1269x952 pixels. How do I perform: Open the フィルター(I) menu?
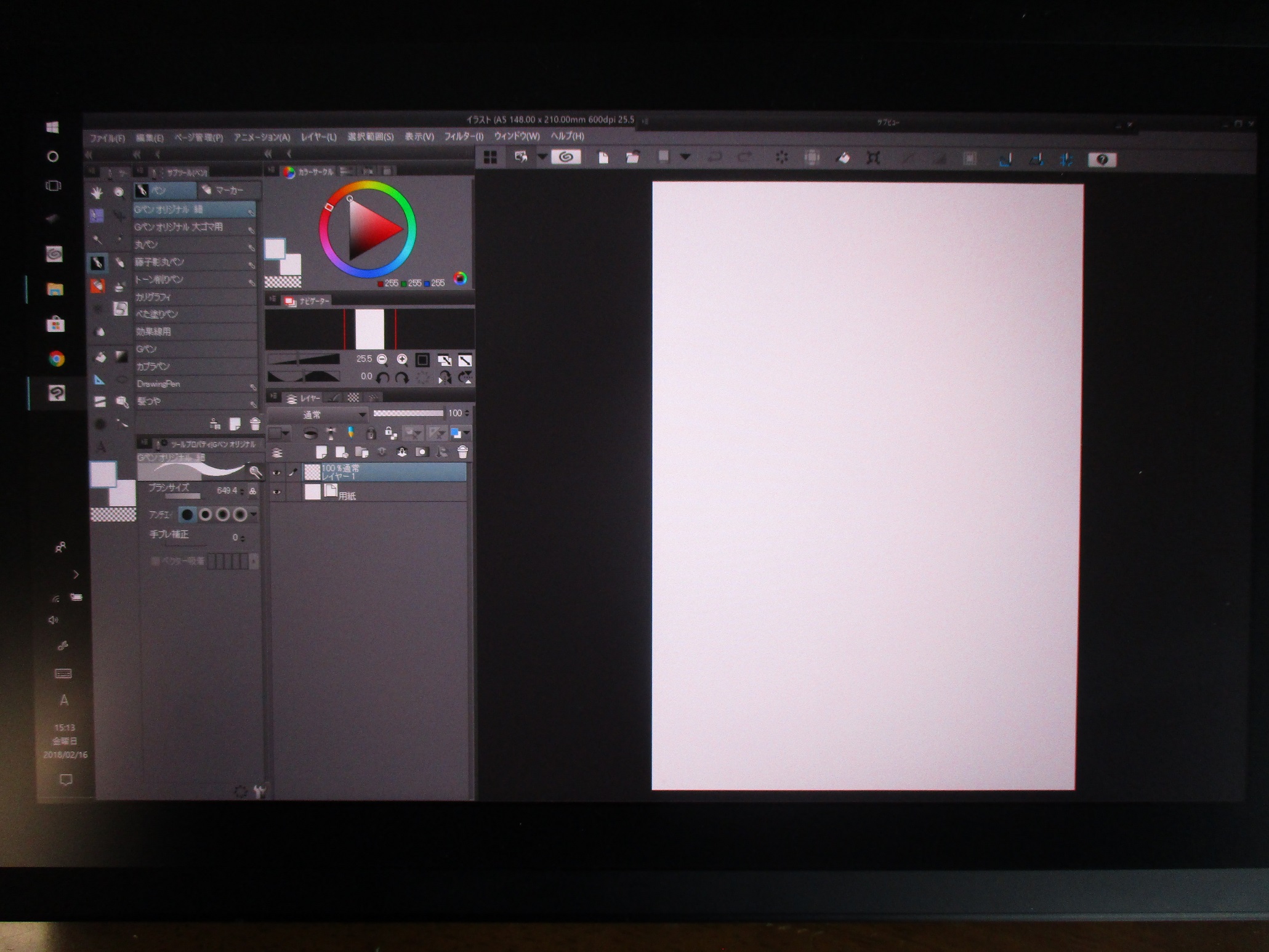click(x=463, y=137)
